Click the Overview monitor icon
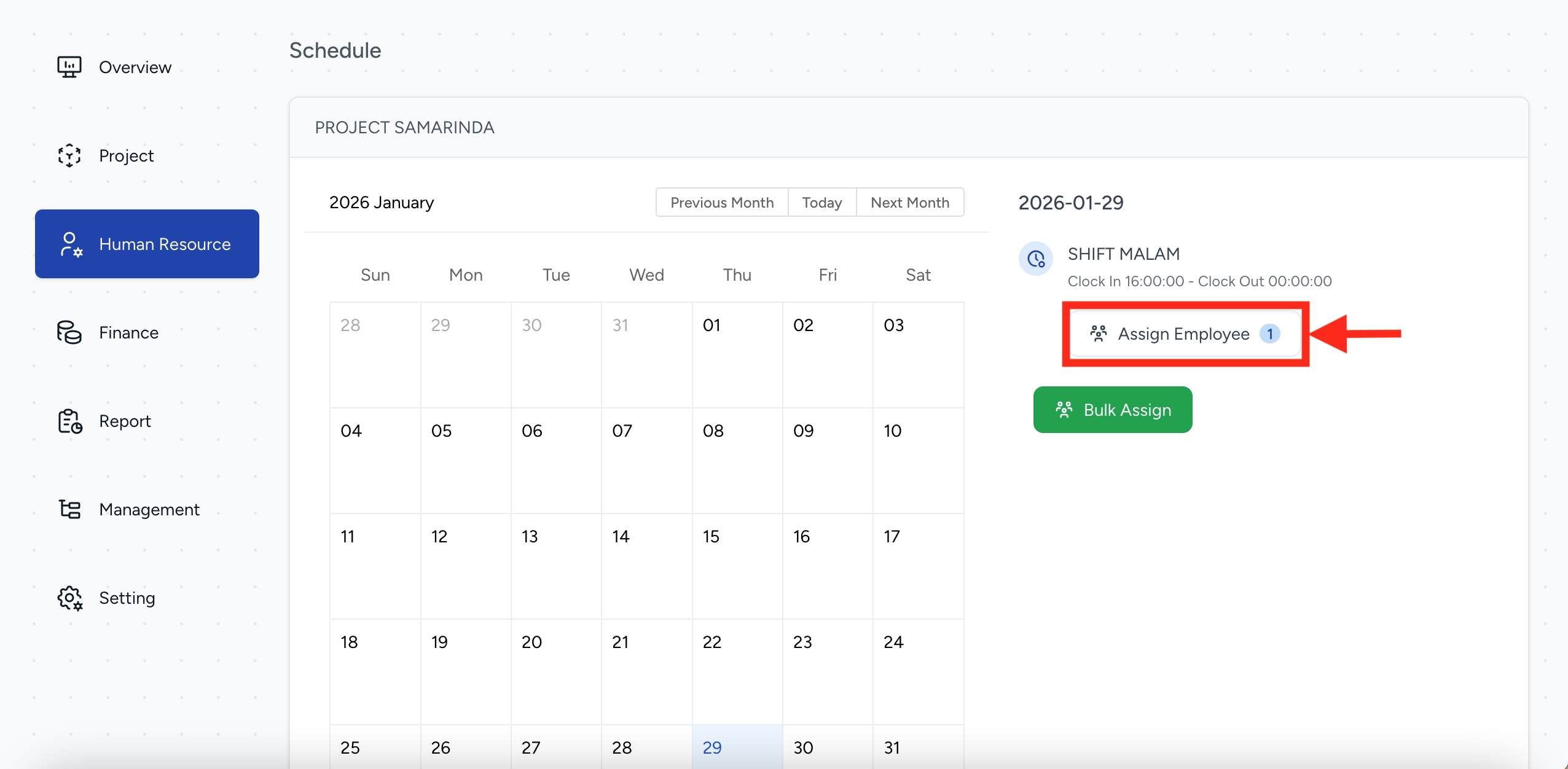The image size is (1568, 769). (69, 67)
